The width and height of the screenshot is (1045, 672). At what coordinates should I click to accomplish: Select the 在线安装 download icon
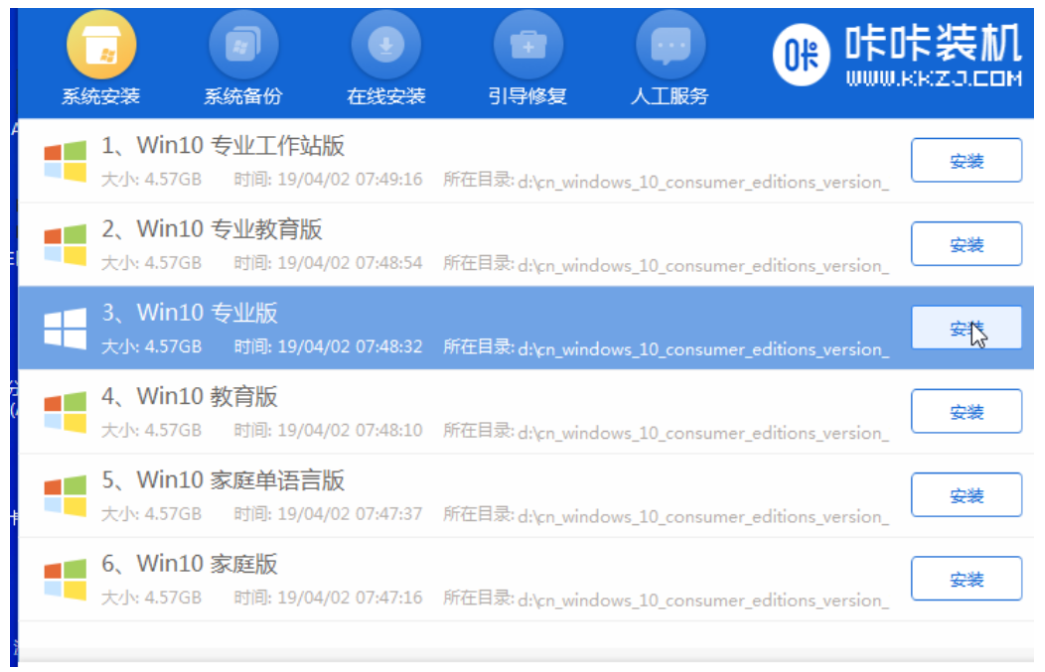click(x=386, y=46)
